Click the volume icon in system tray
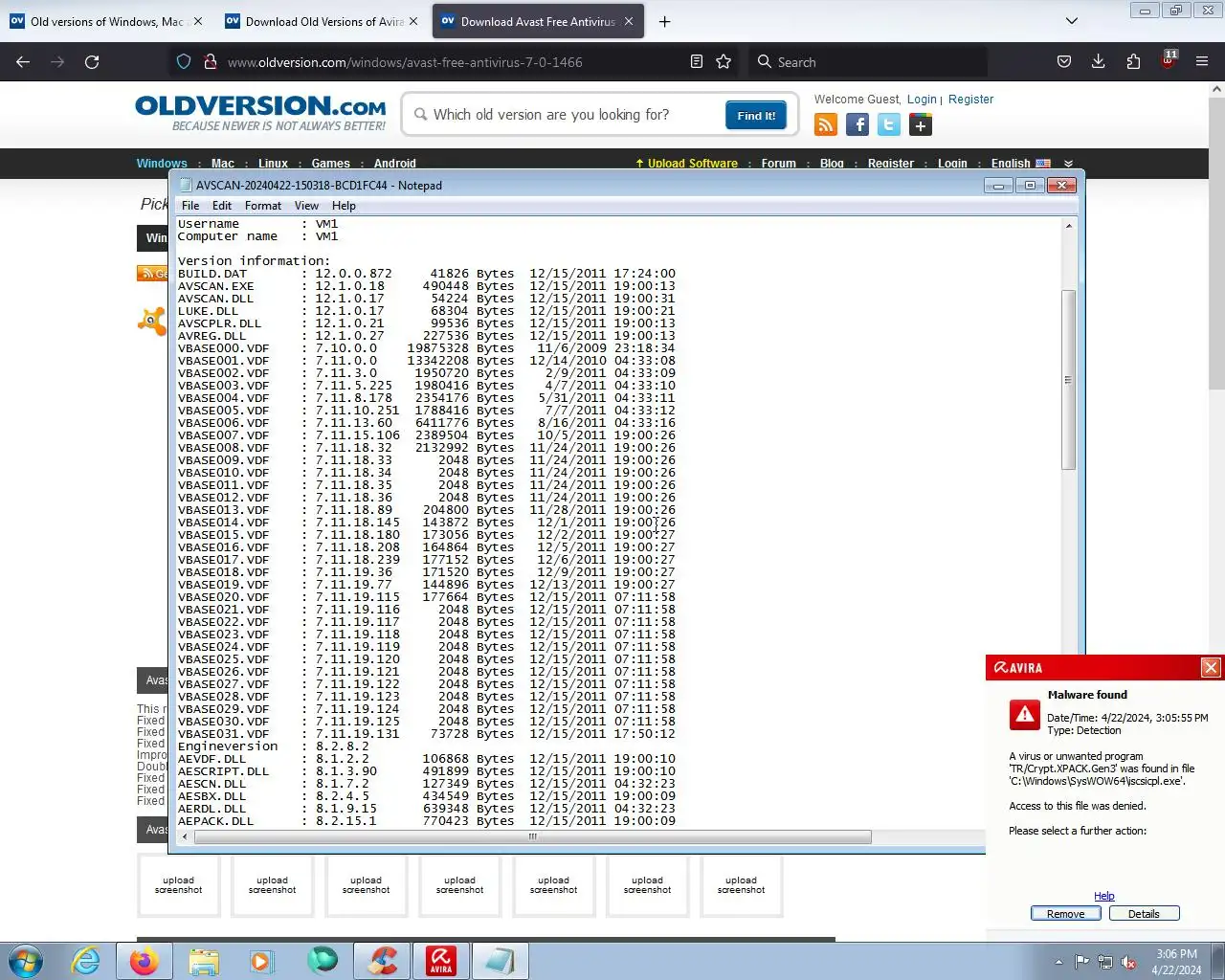The width and height of the screenshot is (1225, 980). 1128,962
